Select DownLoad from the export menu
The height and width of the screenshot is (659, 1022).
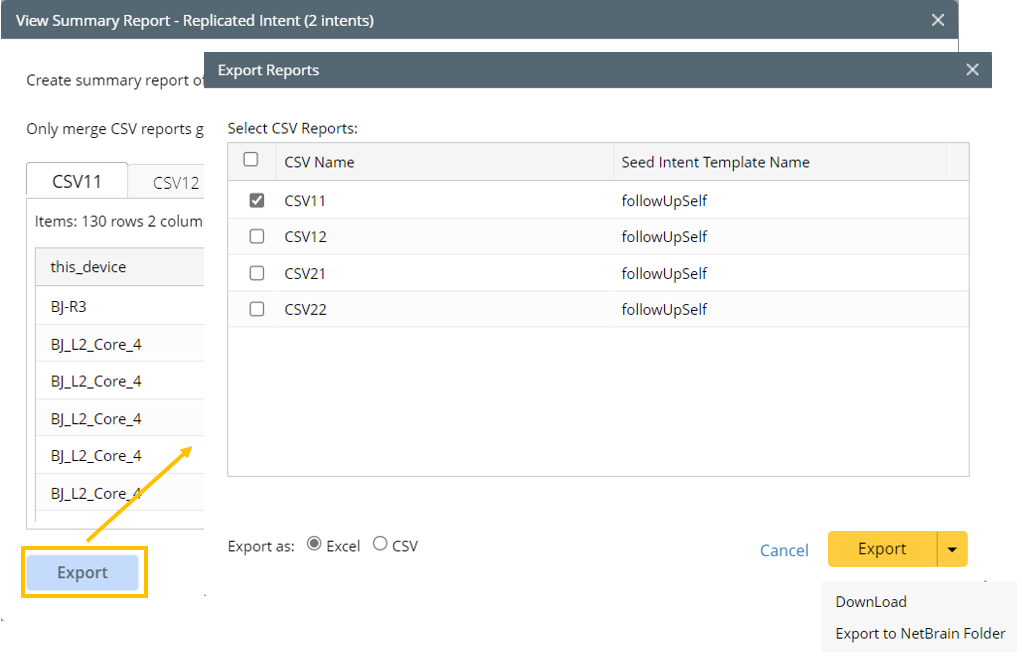[871, 602]
